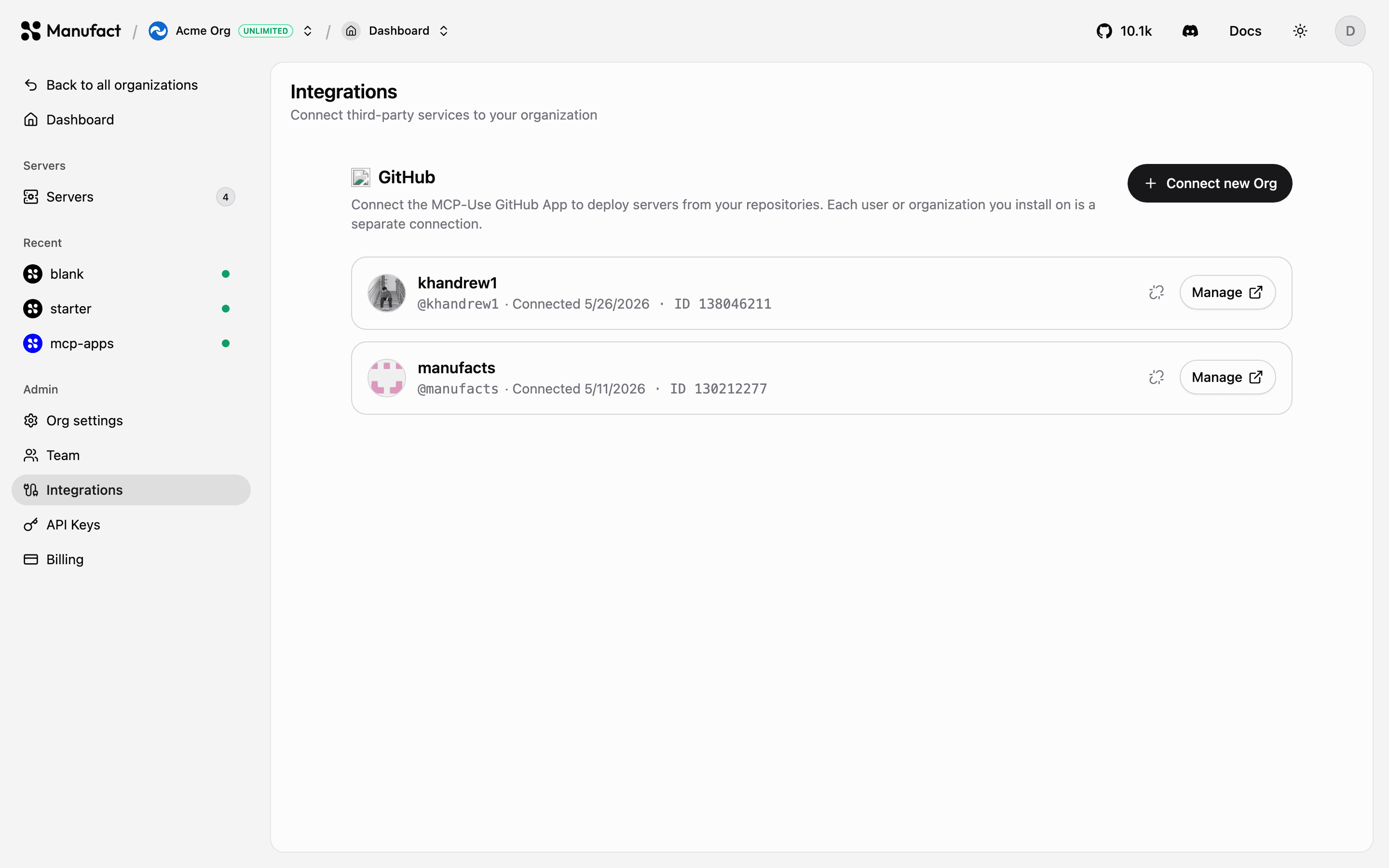1389x868 pixels.
Task: Click the khandrew1 account name
Action: coord(457,283)
